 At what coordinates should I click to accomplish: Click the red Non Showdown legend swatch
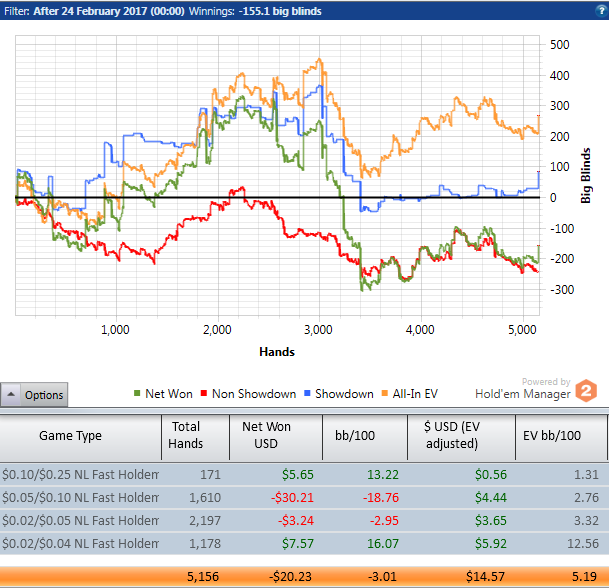204,393
